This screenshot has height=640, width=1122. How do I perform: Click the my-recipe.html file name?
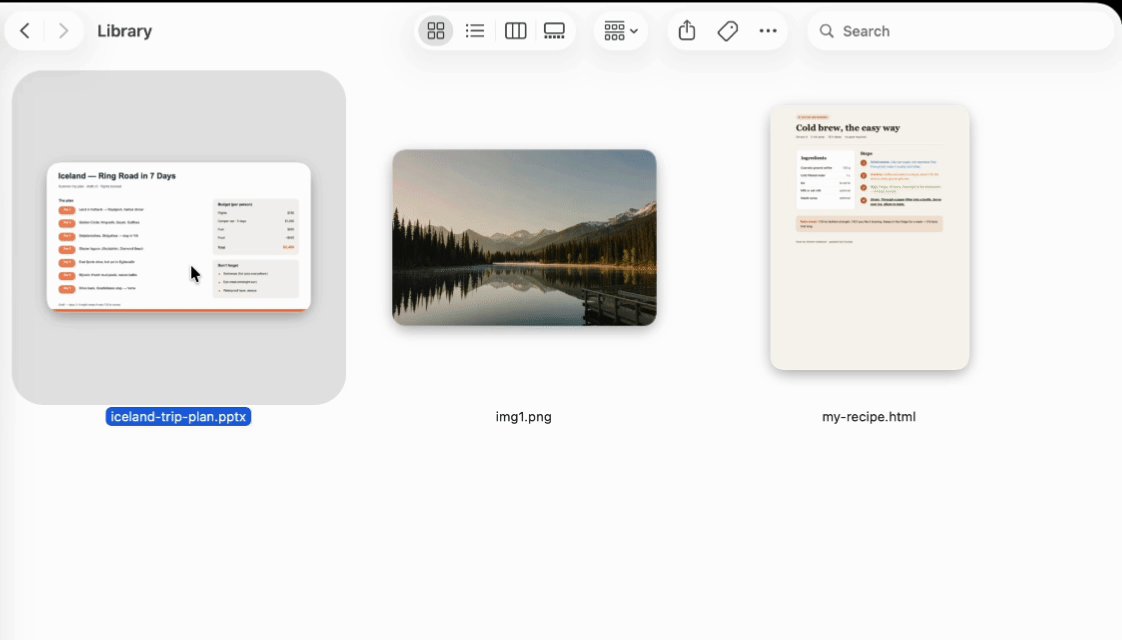[869, 417]
